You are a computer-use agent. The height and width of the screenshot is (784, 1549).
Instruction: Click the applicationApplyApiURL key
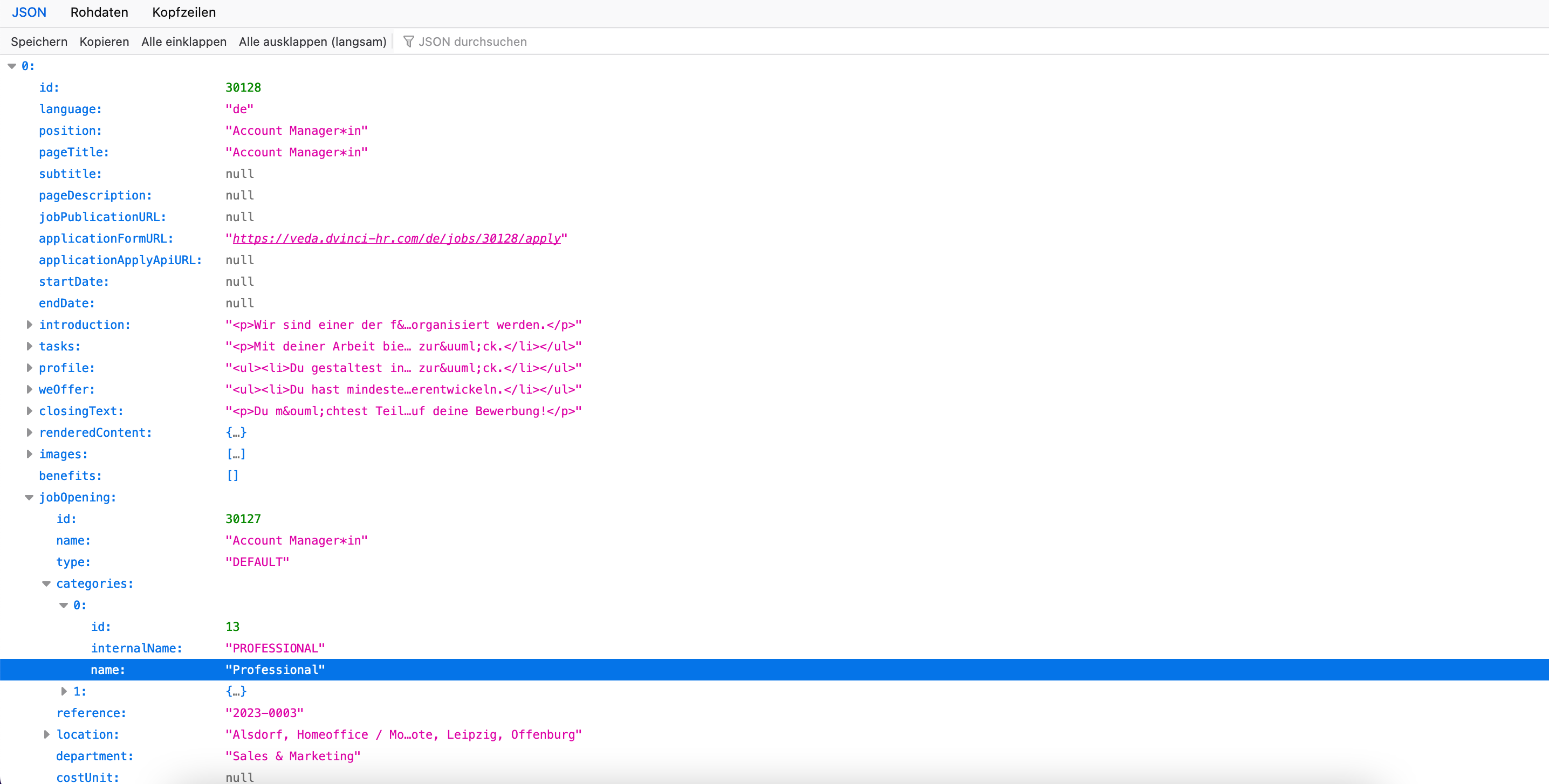pyautogui.click(x=121, y=260)
